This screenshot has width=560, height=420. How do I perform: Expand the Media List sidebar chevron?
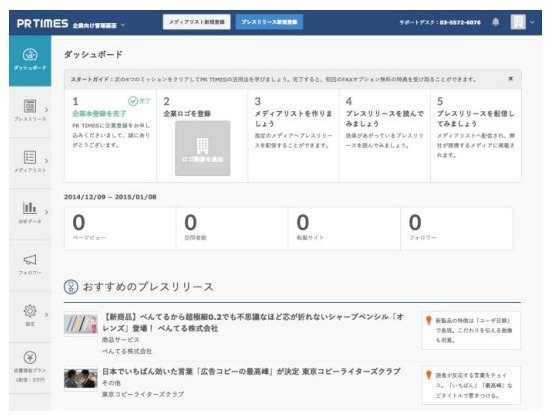(46, 161)
